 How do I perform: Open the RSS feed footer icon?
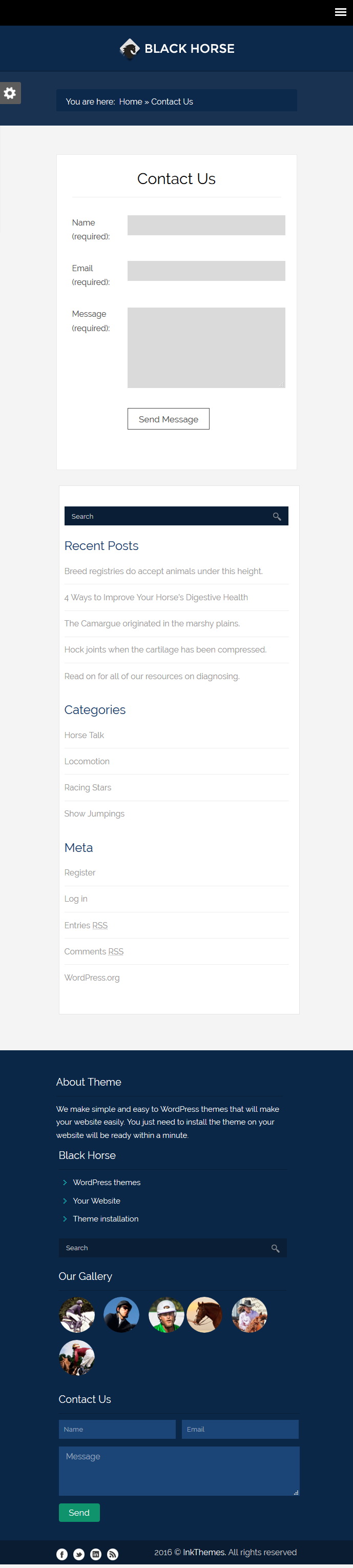(113, 1554)
